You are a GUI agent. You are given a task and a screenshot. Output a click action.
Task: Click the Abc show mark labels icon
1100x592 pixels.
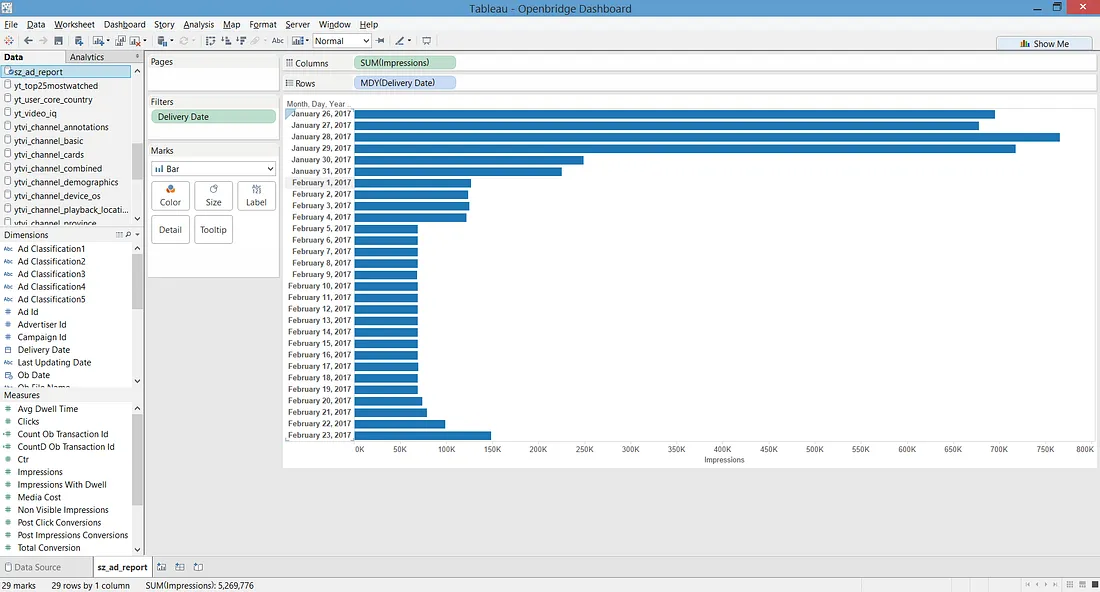pyautogui.click(x=278, y=41)
